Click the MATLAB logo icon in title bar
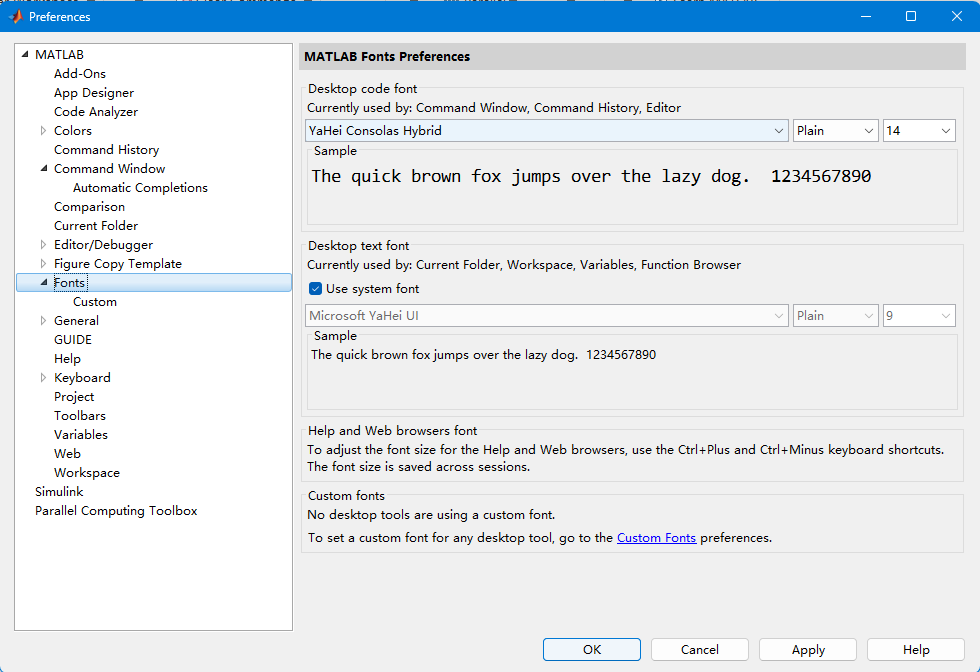 15,17
